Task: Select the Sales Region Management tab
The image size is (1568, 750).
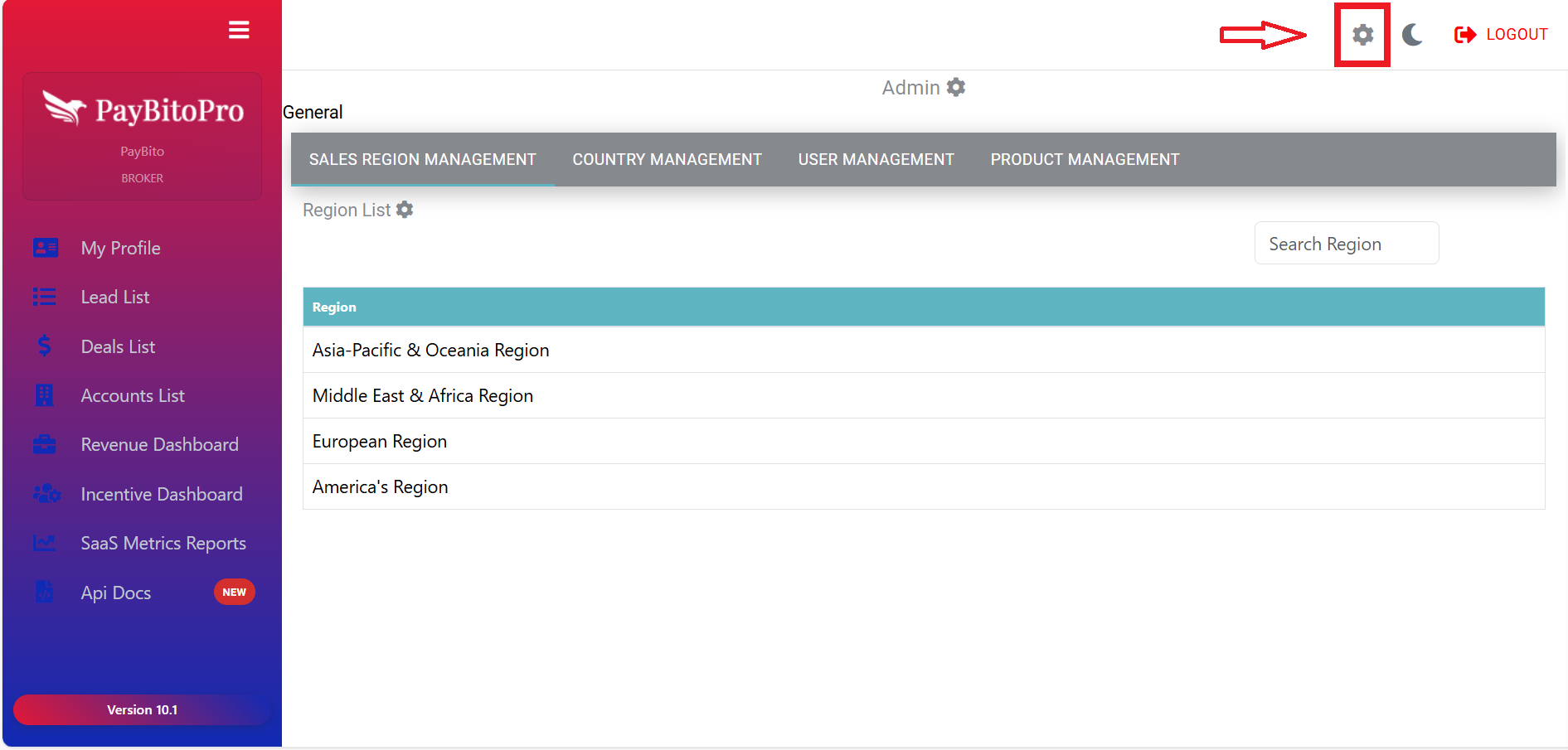Action: click(x=422, y=159)
